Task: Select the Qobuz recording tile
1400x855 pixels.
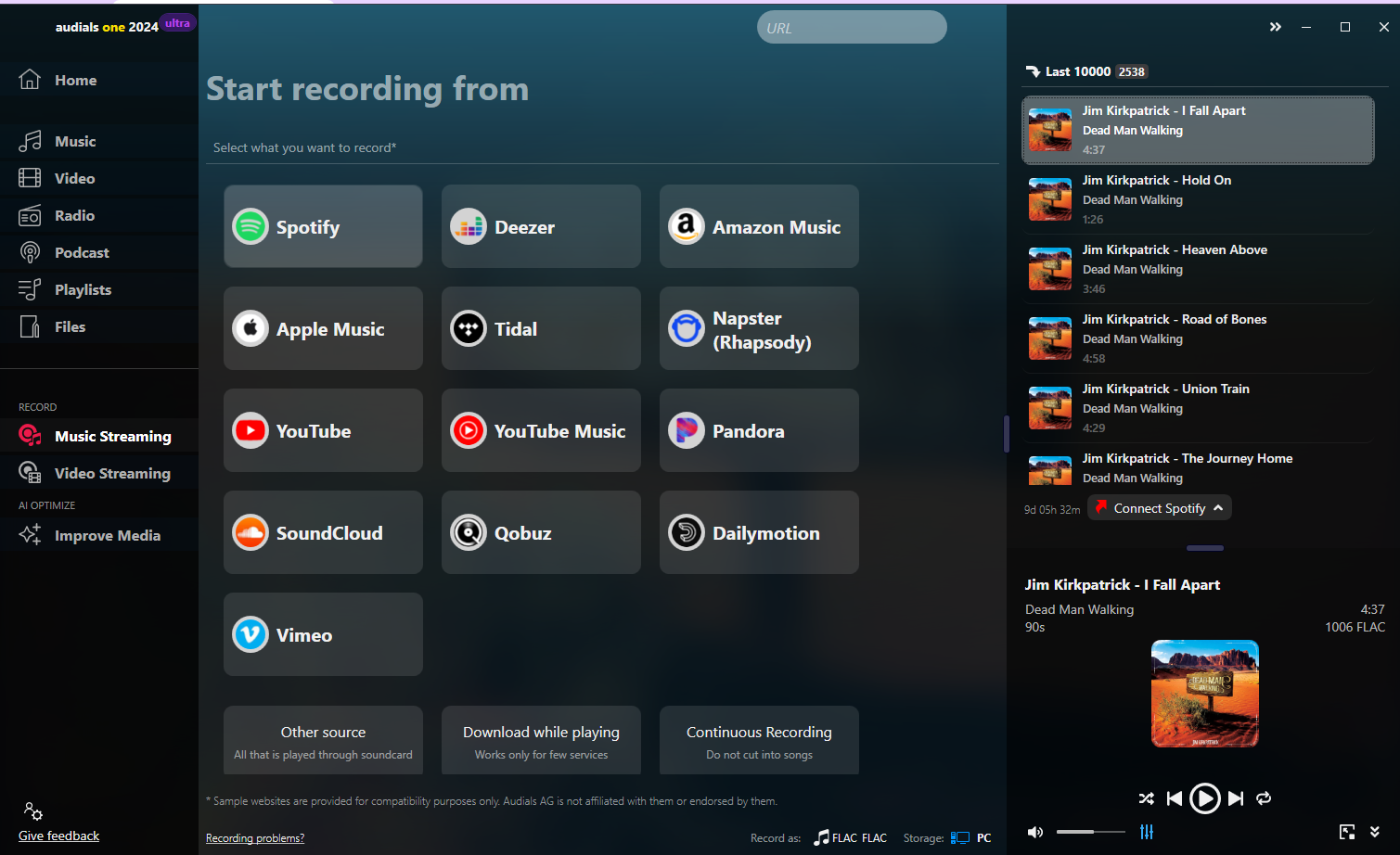Action: [x=541, y=532]
